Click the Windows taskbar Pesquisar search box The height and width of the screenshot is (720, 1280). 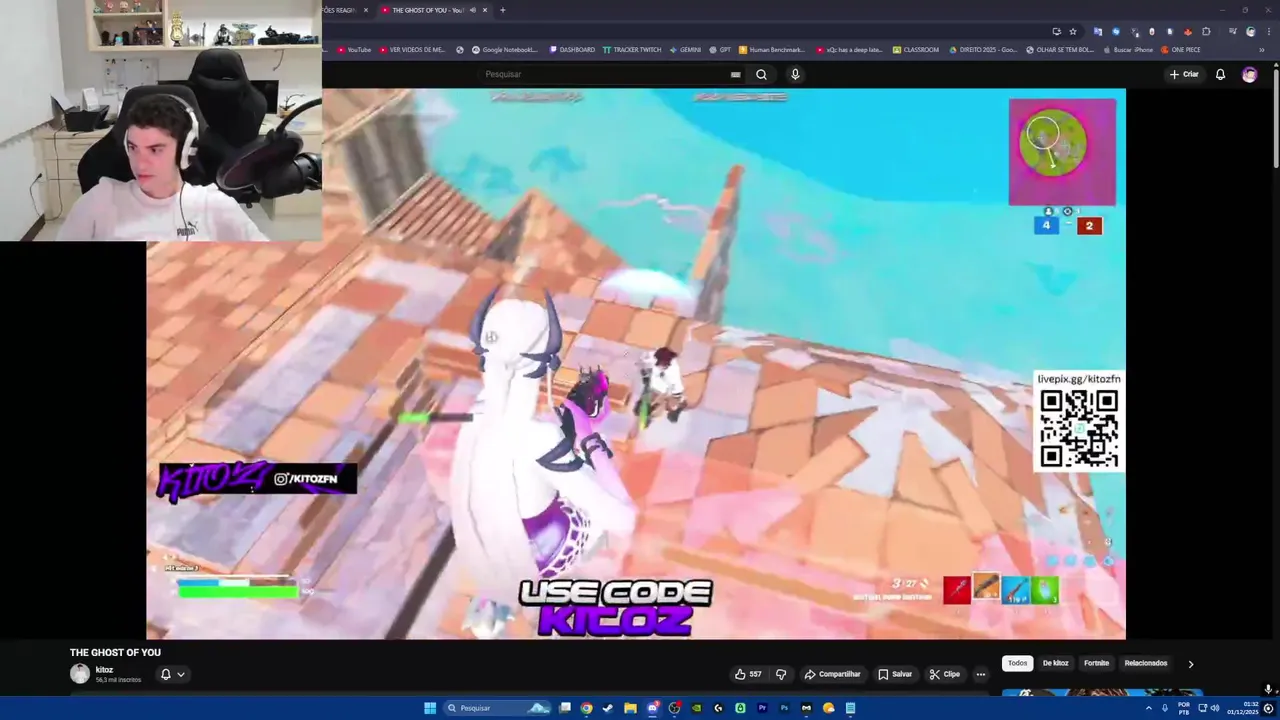(498, 708)
